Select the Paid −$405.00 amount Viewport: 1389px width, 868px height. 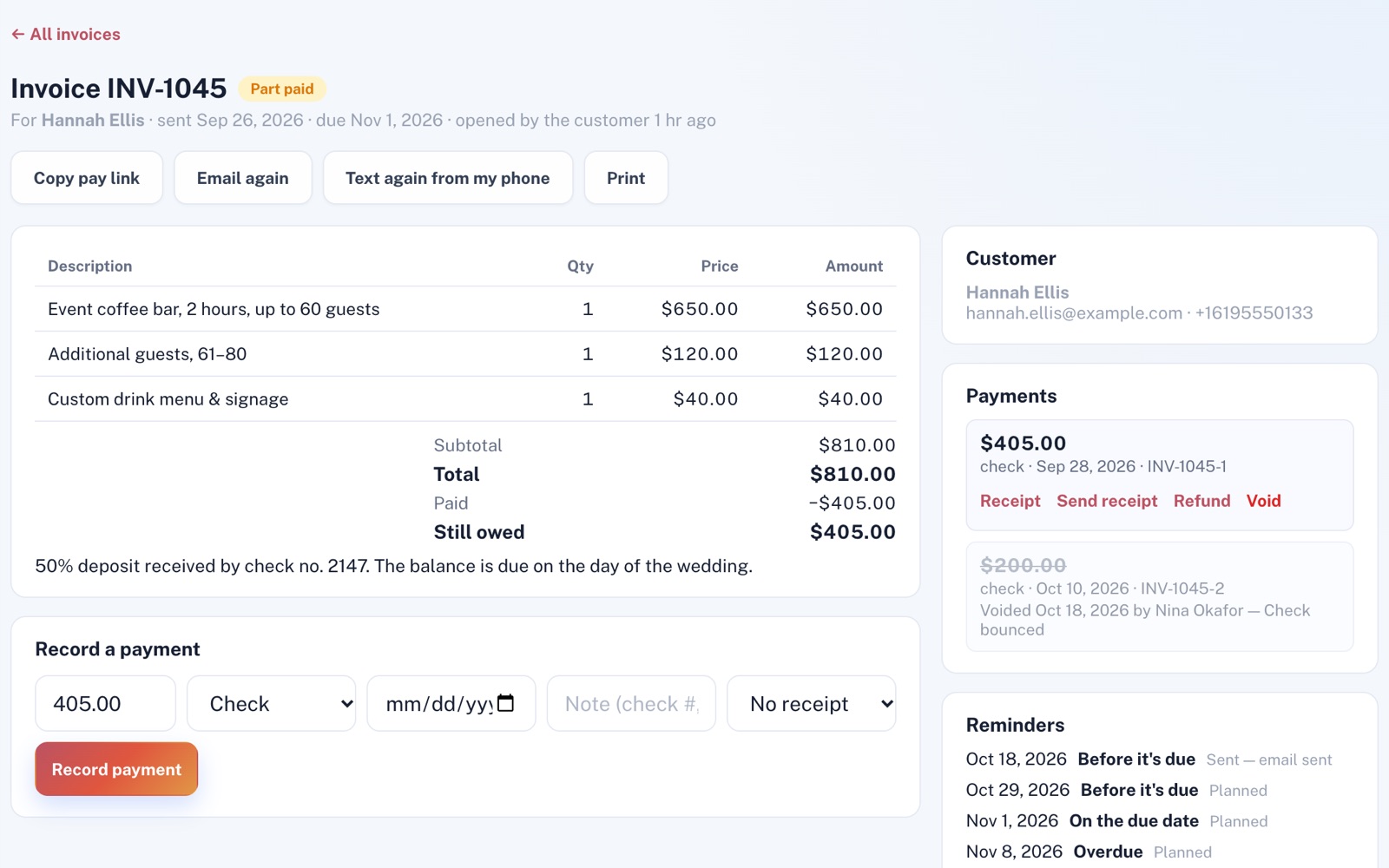(x=852, y=503)
